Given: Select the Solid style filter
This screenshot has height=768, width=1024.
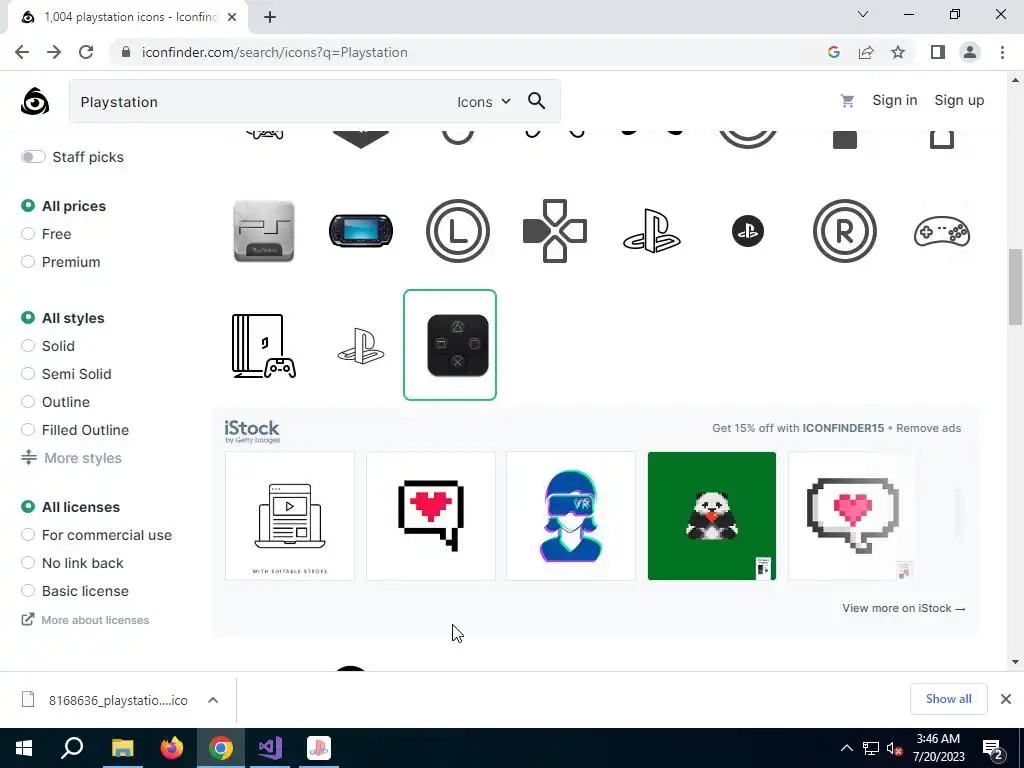Looking at the screenshot, I should tap(27, 346).
